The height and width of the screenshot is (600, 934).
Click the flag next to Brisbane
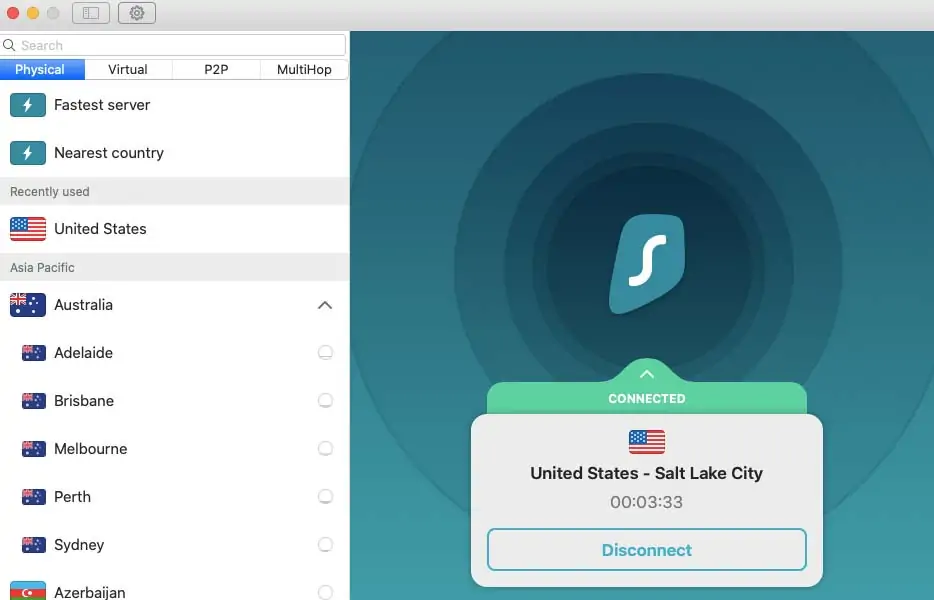pyautogui.click(x=34, y=401)
